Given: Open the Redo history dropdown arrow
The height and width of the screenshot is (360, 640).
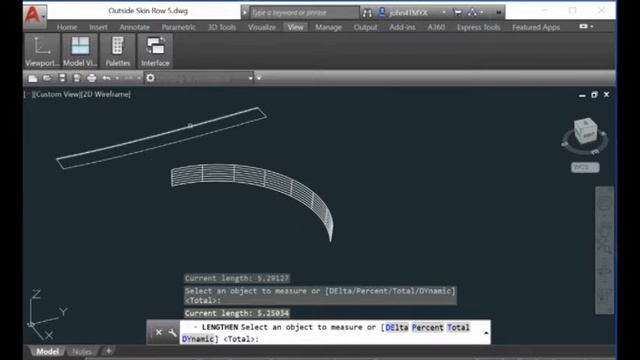Looking at the screenshot, I should [139, 78].
